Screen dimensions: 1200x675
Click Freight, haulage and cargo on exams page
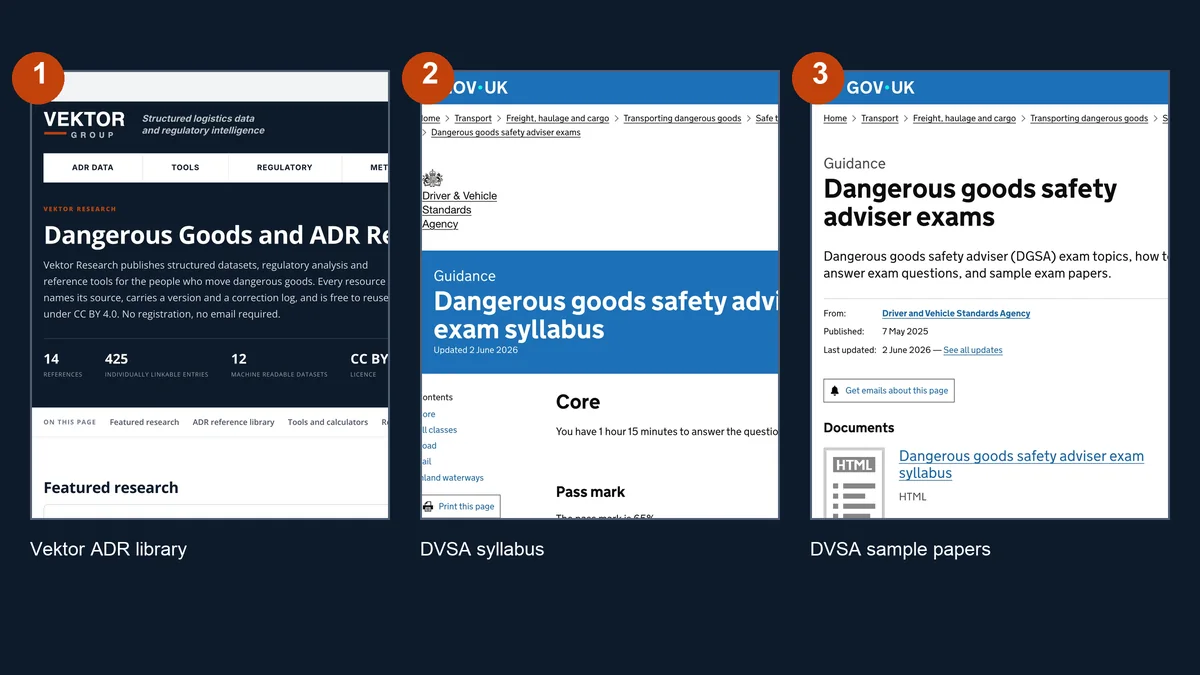964,118
